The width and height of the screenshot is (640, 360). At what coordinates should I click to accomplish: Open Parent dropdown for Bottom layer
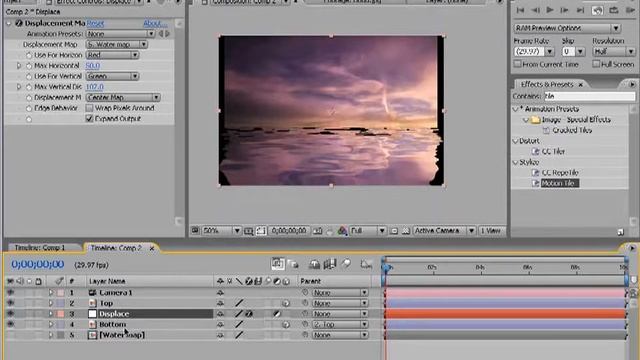[x=340, y=324]
